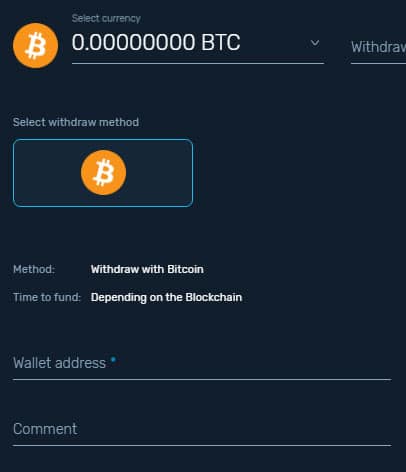Click the Select currency label

pos(106,18)
